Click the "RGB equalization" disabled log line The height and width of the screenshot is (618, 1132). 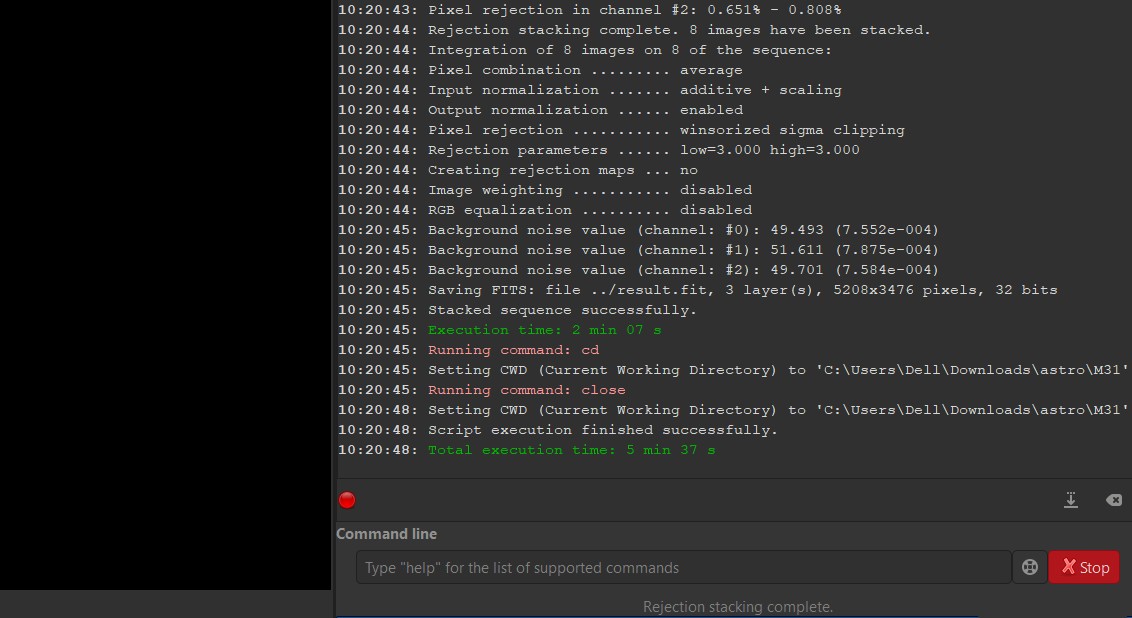pyautogui.click(x=589, y=210)
